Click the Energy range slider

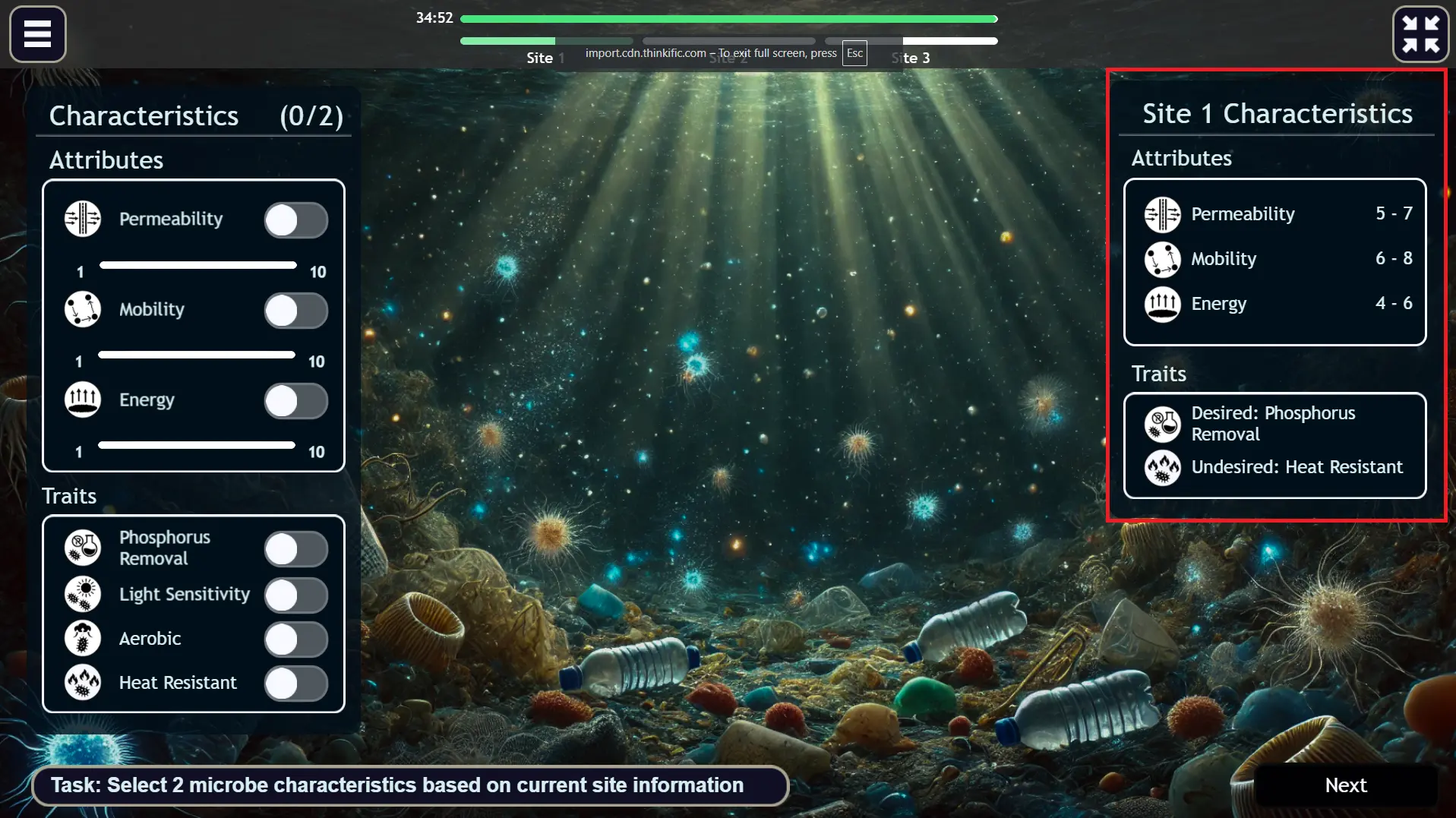tap(197, 445)
